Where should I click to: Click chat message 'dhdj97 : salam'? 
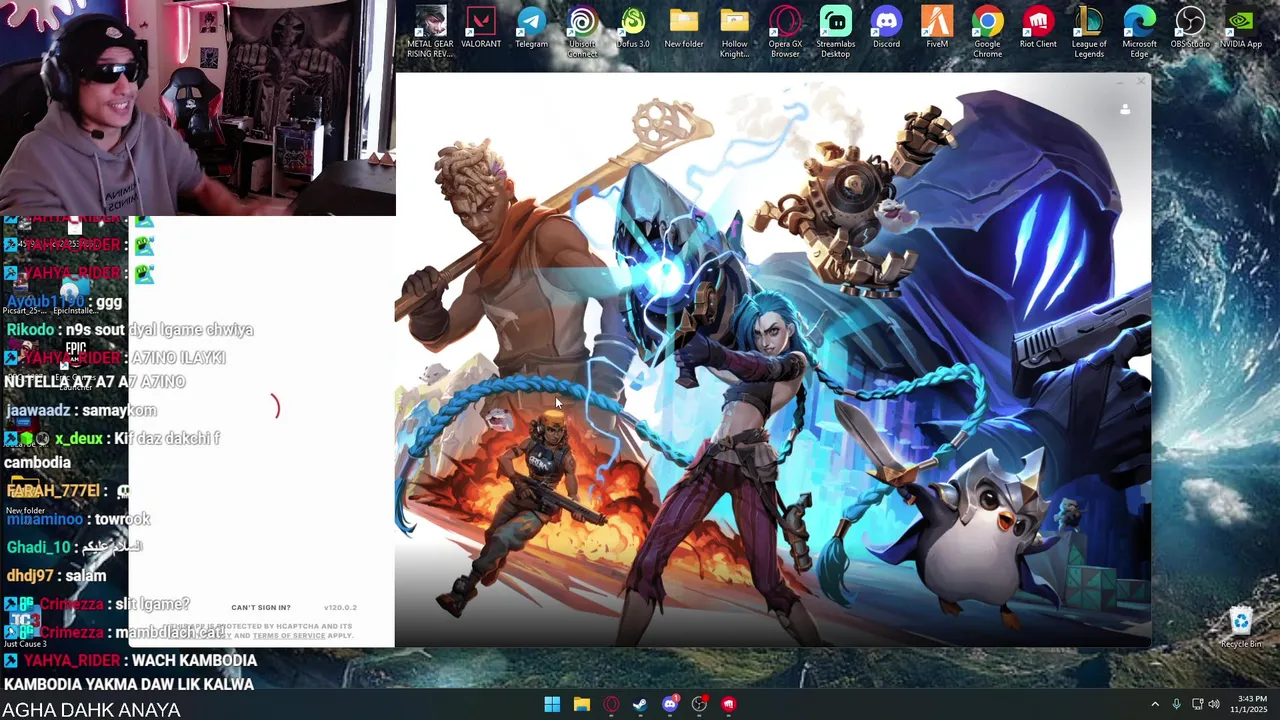(x=56, y=575)
